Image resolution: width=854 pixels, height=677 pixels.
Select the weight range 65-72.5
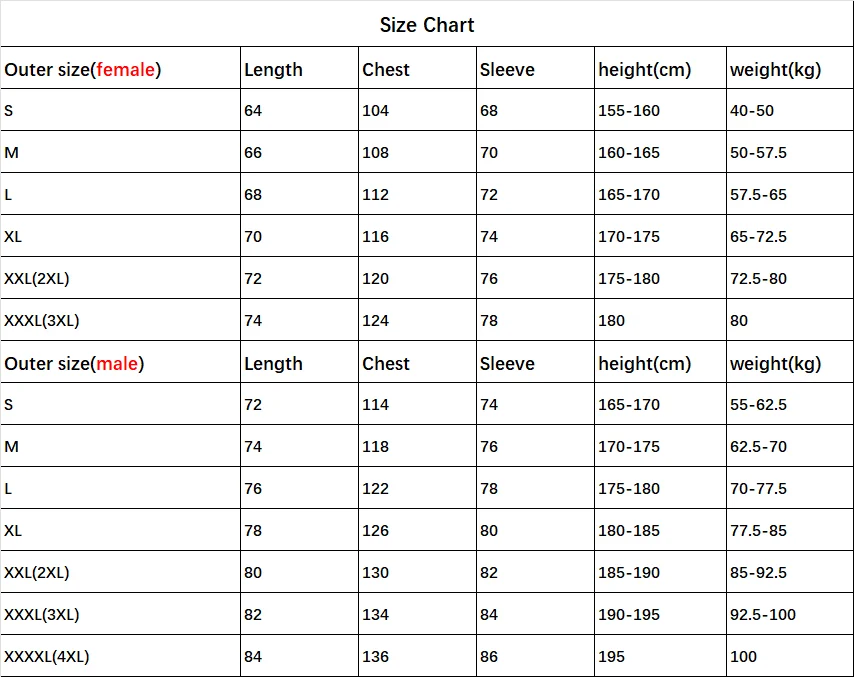(x=758, y=236)
